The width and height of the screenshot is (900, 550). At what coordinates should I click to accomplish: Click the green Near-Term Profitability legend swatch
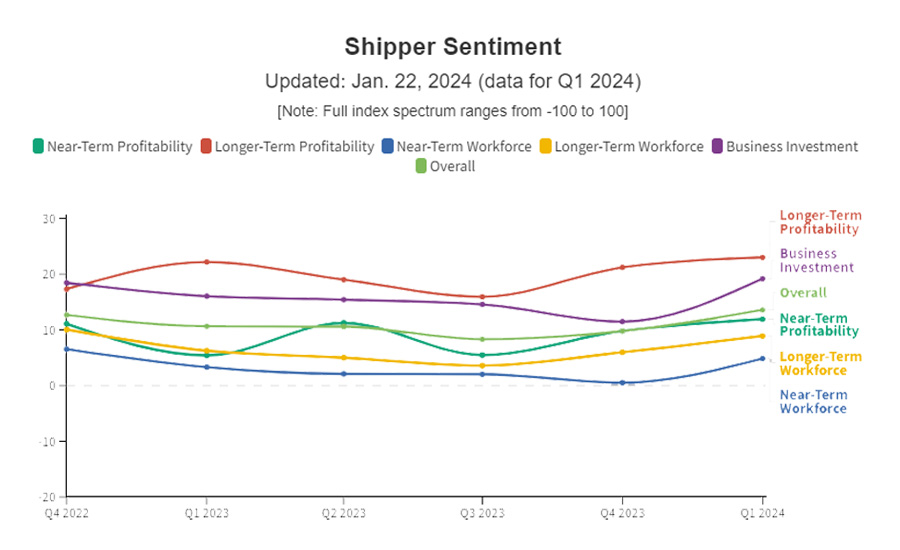pos(39,146)
